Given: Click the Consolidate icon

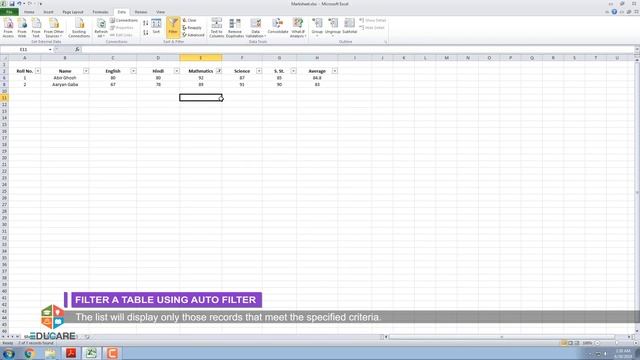Looking at the screenshot, I should click(278, 27).
